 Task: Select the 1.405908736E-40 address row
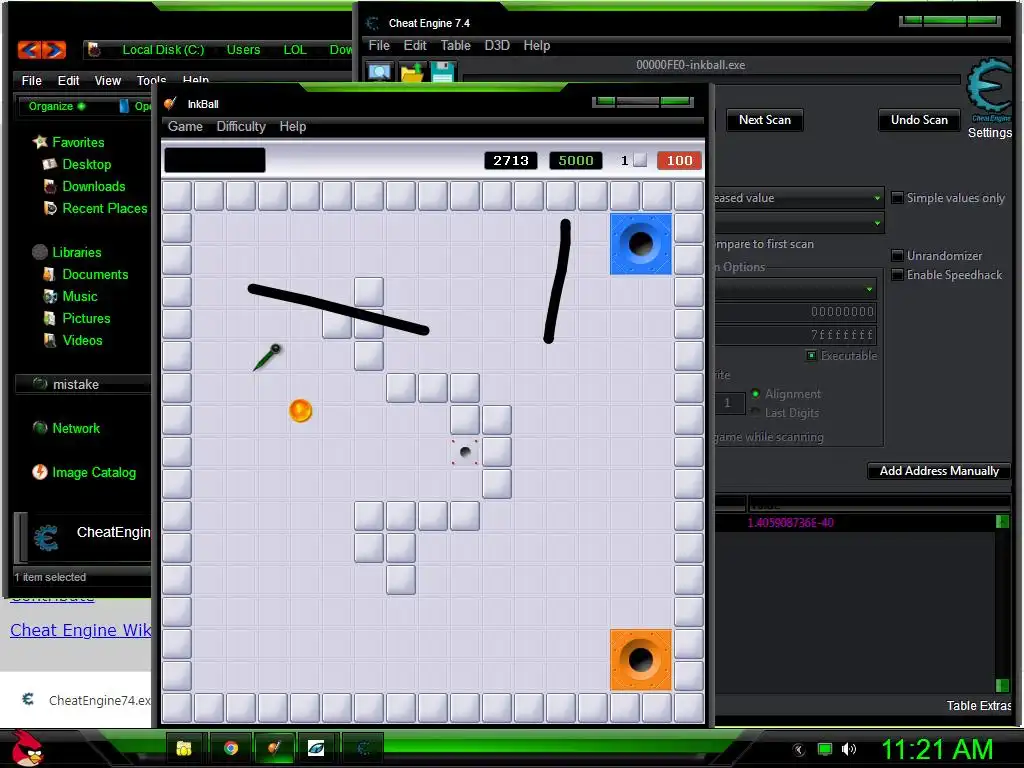(854, 522)
